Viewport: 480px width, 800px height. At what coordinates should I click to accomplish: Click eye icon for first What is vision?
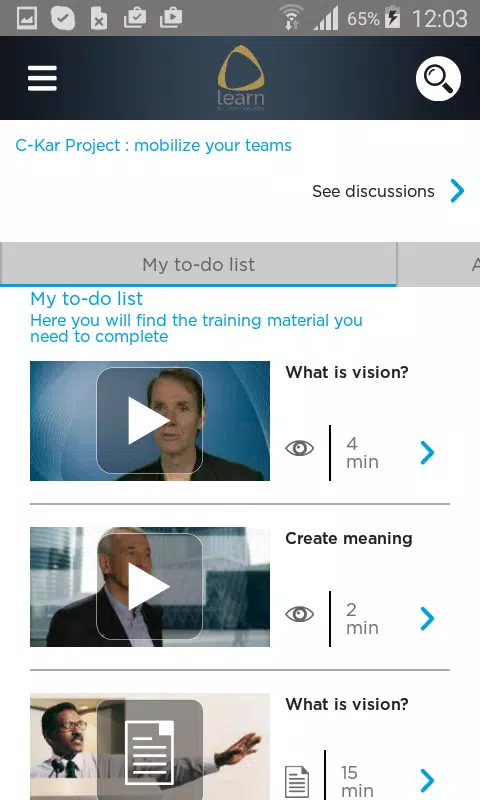[x=299, y=448]
